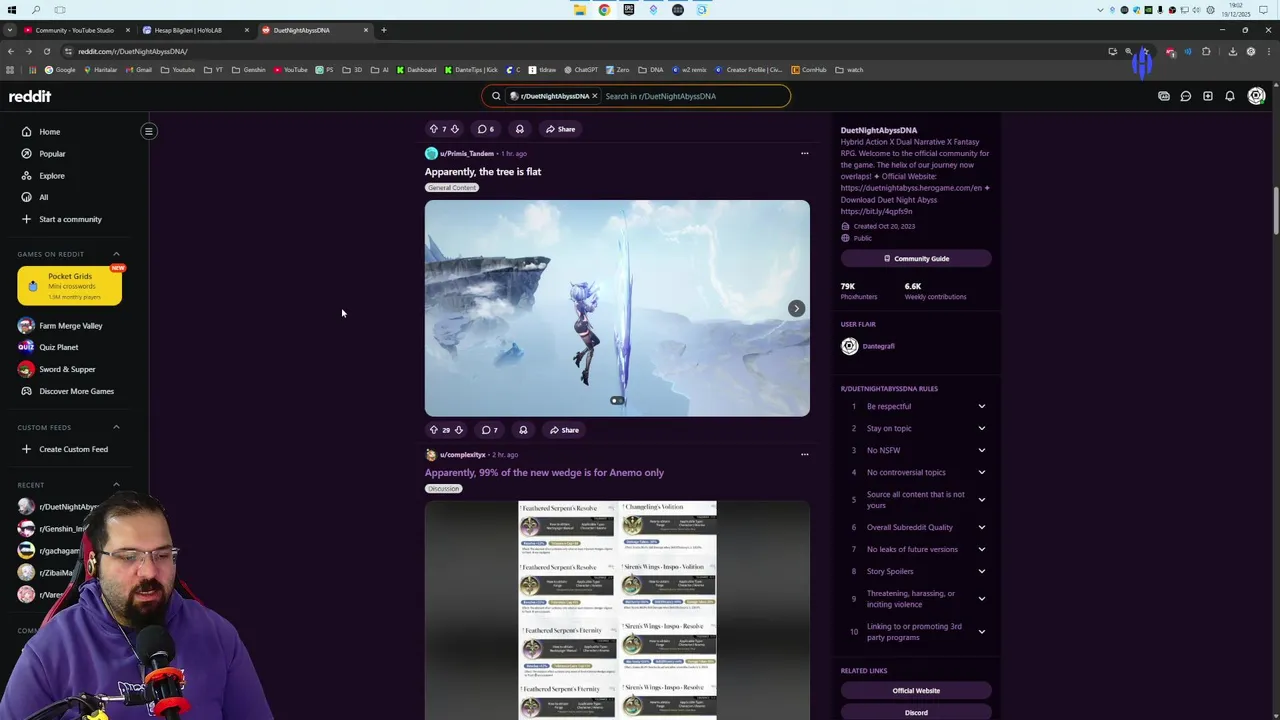Click the Windows Start button
Image resolution: width=1280 pixels, height=720 pixels.
pos(12,10)
